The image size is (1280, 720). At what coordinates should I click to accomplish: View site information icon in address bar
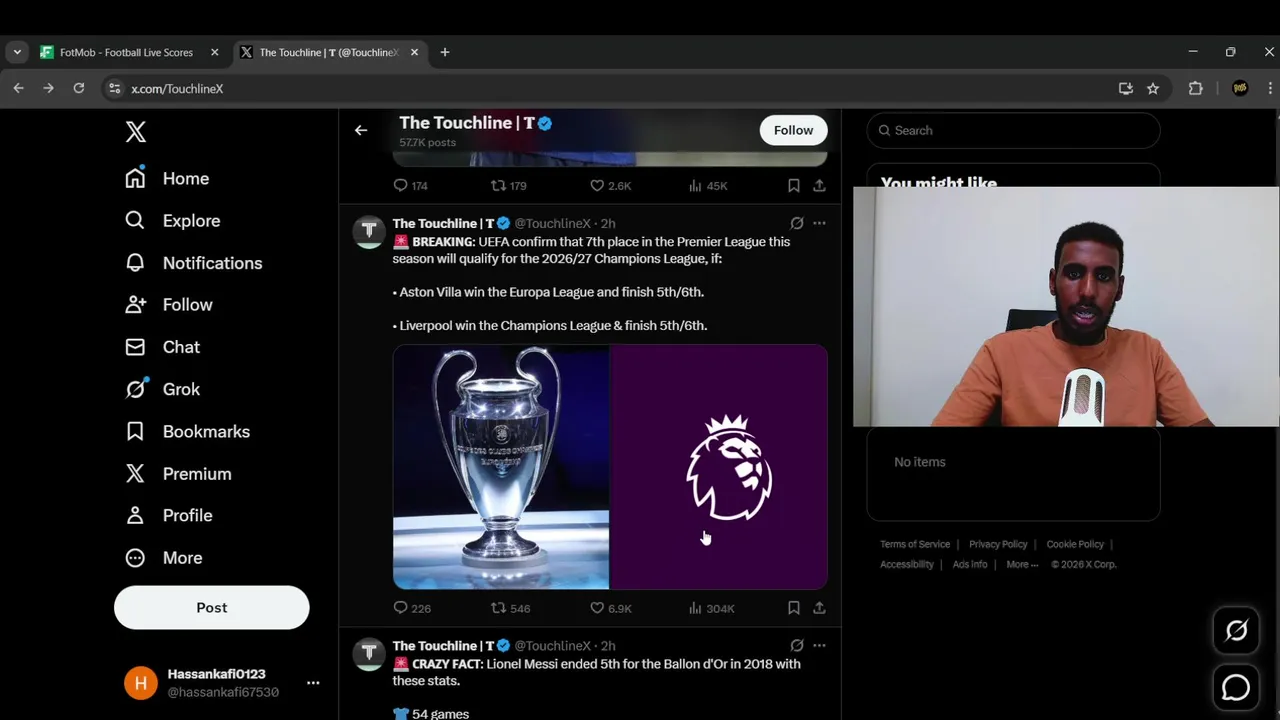tap(115, 88)
